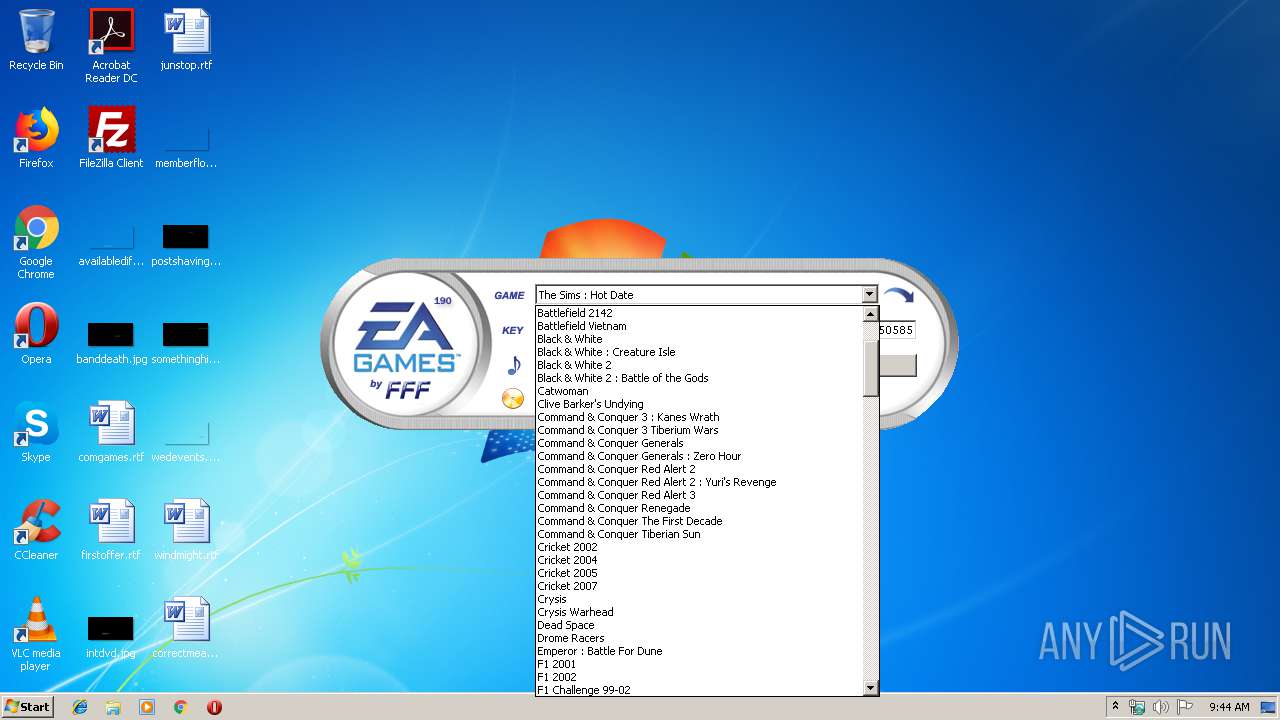
Task: Click the game list scrollbar thumb
Action: click(x=870, y=368)
